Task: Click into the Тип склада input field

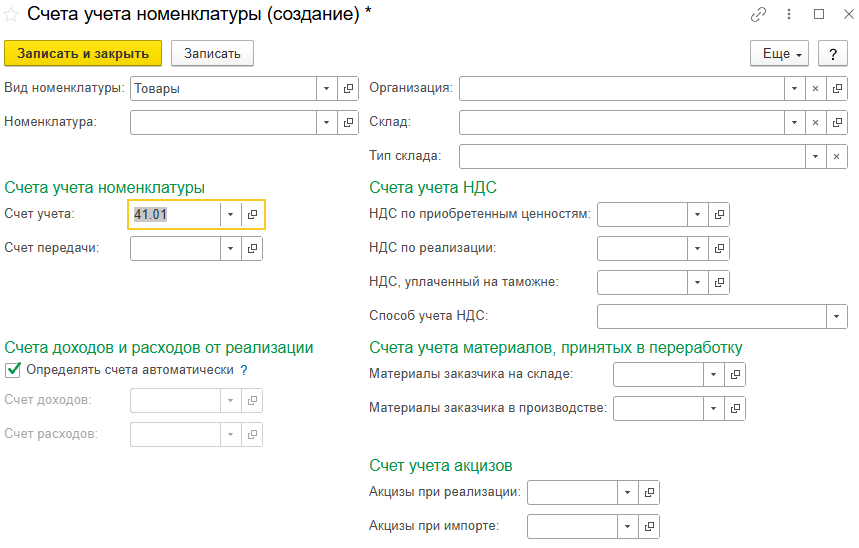Action: [632, 156]
